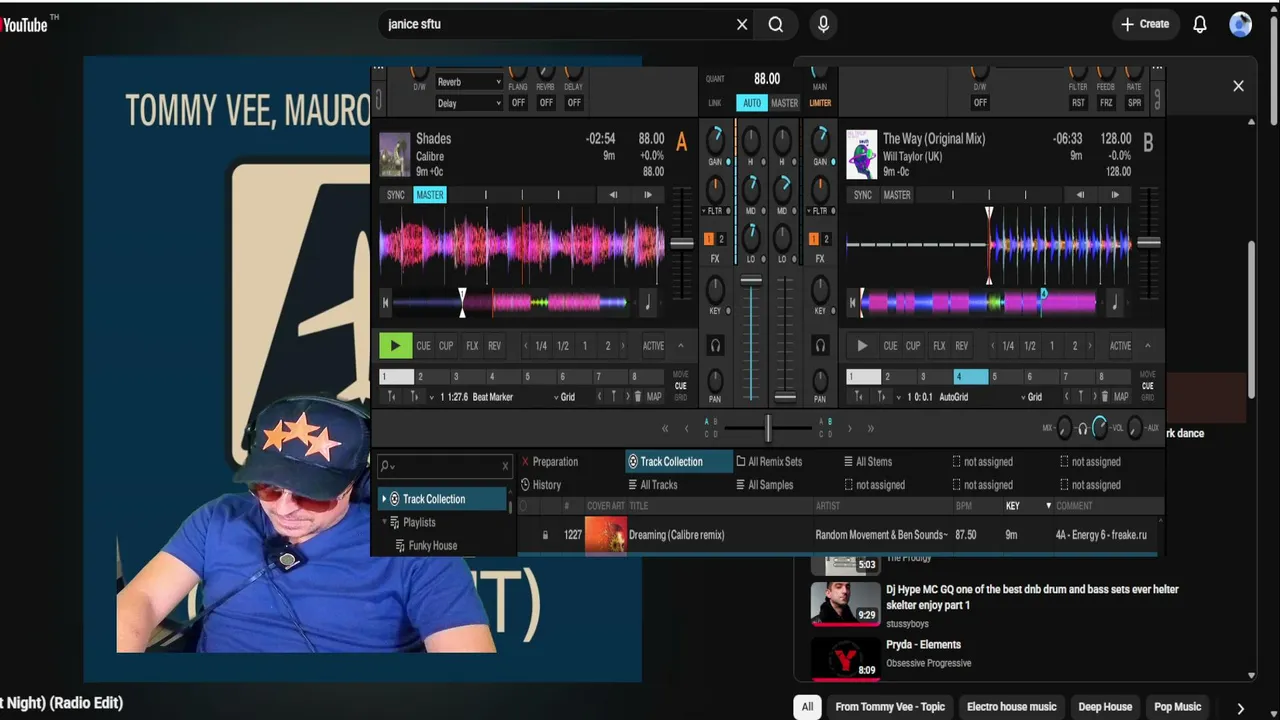Screen dimensions: 1280x720
Task: Open The Way cover art on deck B
Action: [x=862, y=155]
